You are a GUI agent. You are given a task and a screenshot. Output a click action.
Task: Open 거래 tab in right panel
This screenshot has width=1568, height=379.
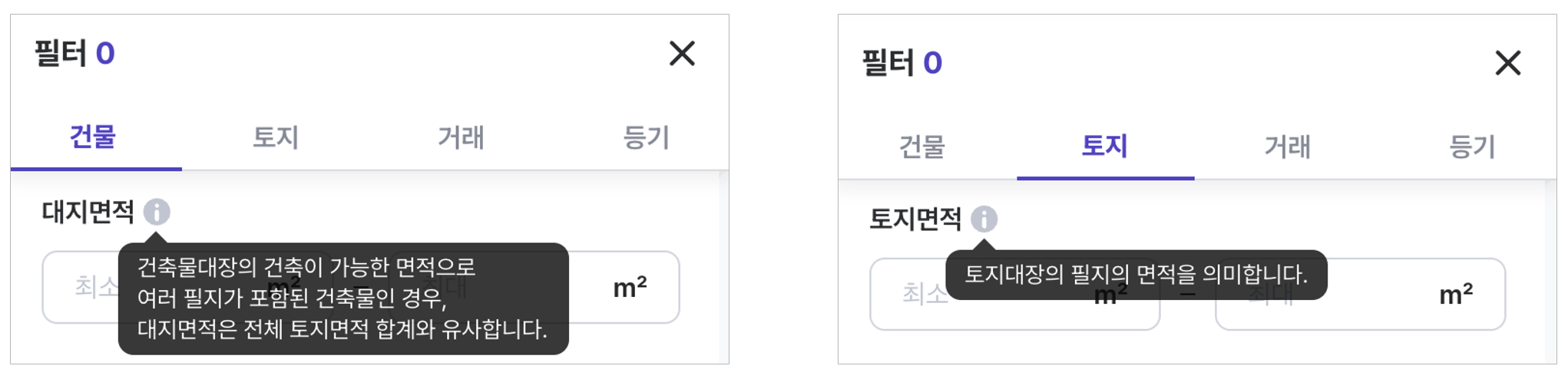coord(1288,146)
